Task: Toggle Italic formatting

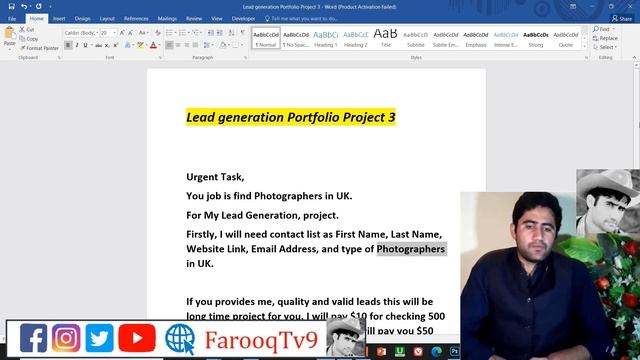Action: (x=77, y=45)
